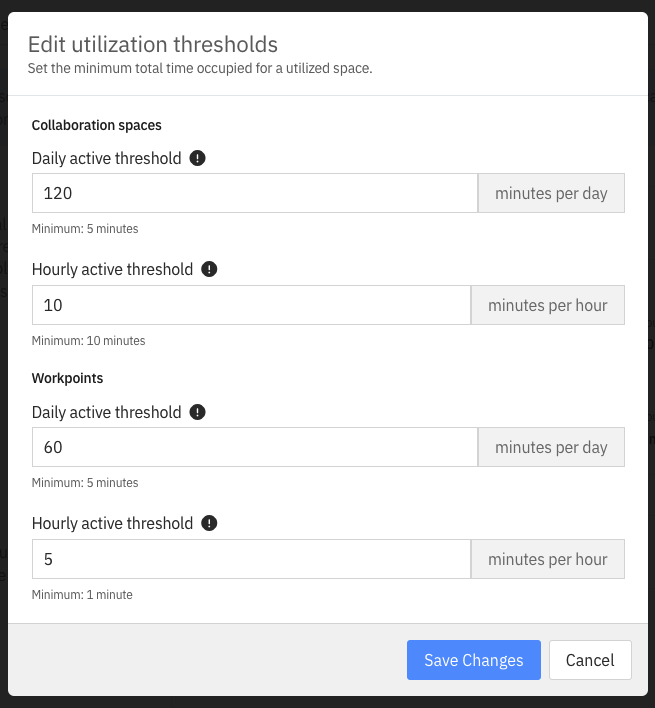Select the Workpoints section heading
Image resolution: width=655 pixels, height=708 pixels.
click(67, 378)
